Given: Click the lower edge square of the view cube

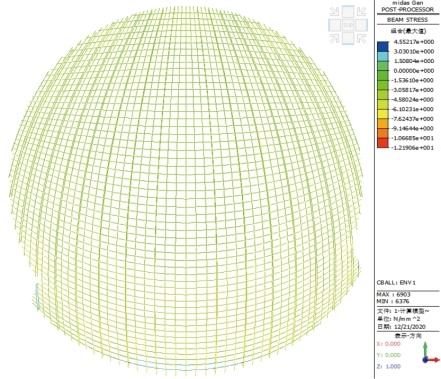Looking at the screenshot, I should (348, 38).
